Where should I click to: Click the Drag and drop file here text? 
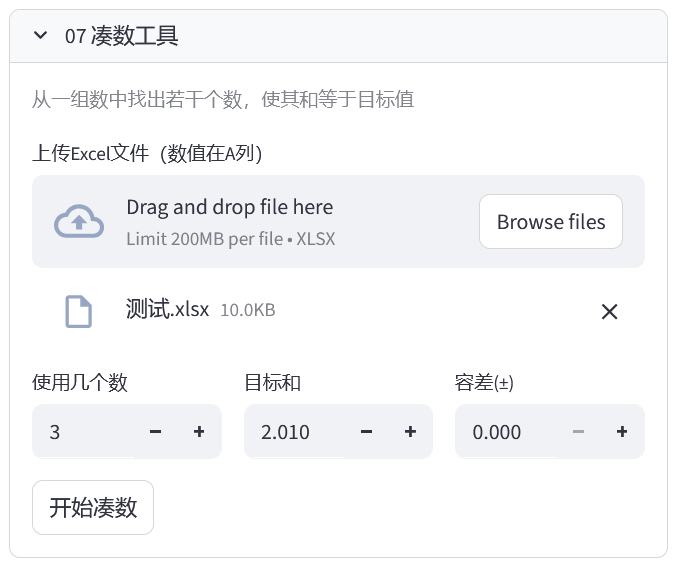tap(229, 207)
